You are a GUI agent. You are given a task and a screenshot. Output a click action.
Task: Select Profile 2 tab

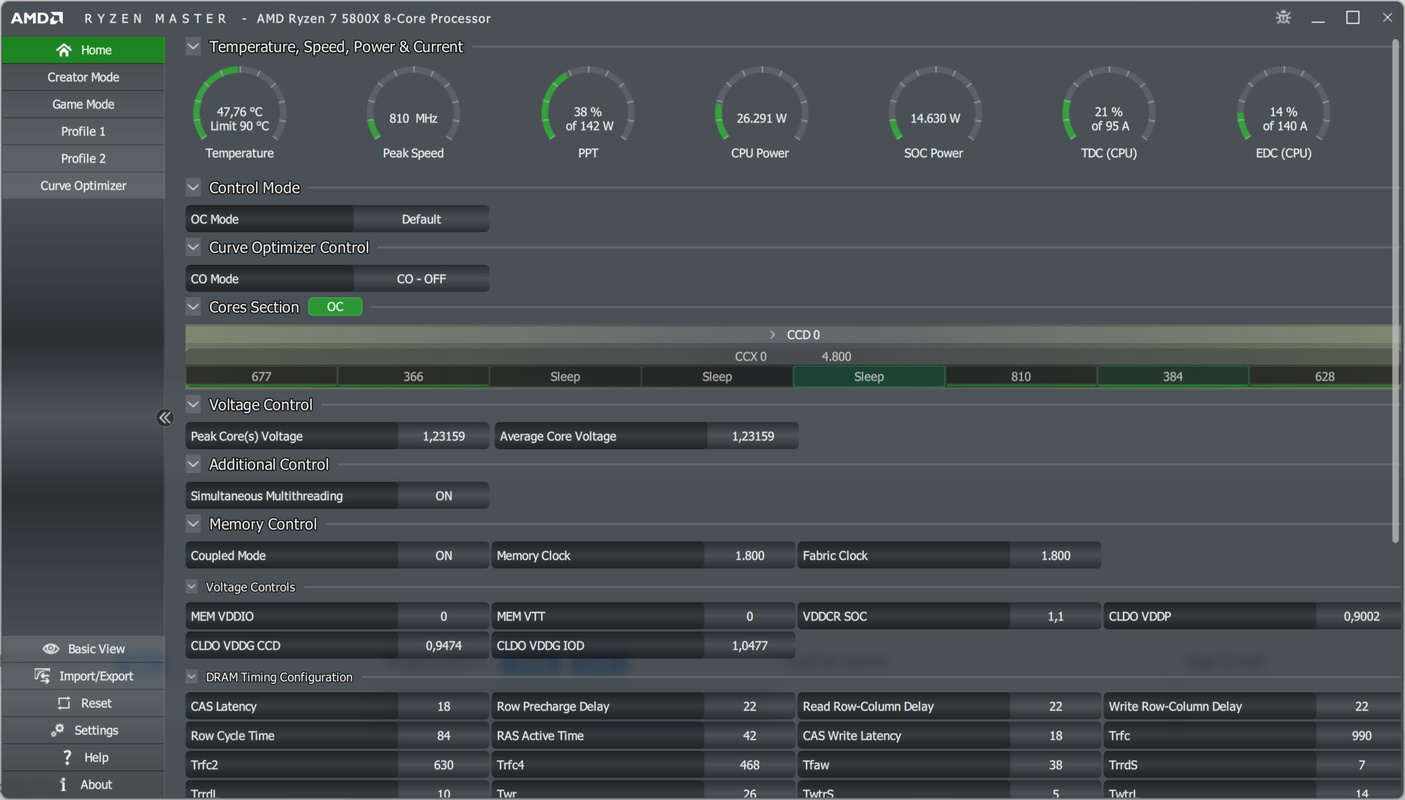pos(83,158)
